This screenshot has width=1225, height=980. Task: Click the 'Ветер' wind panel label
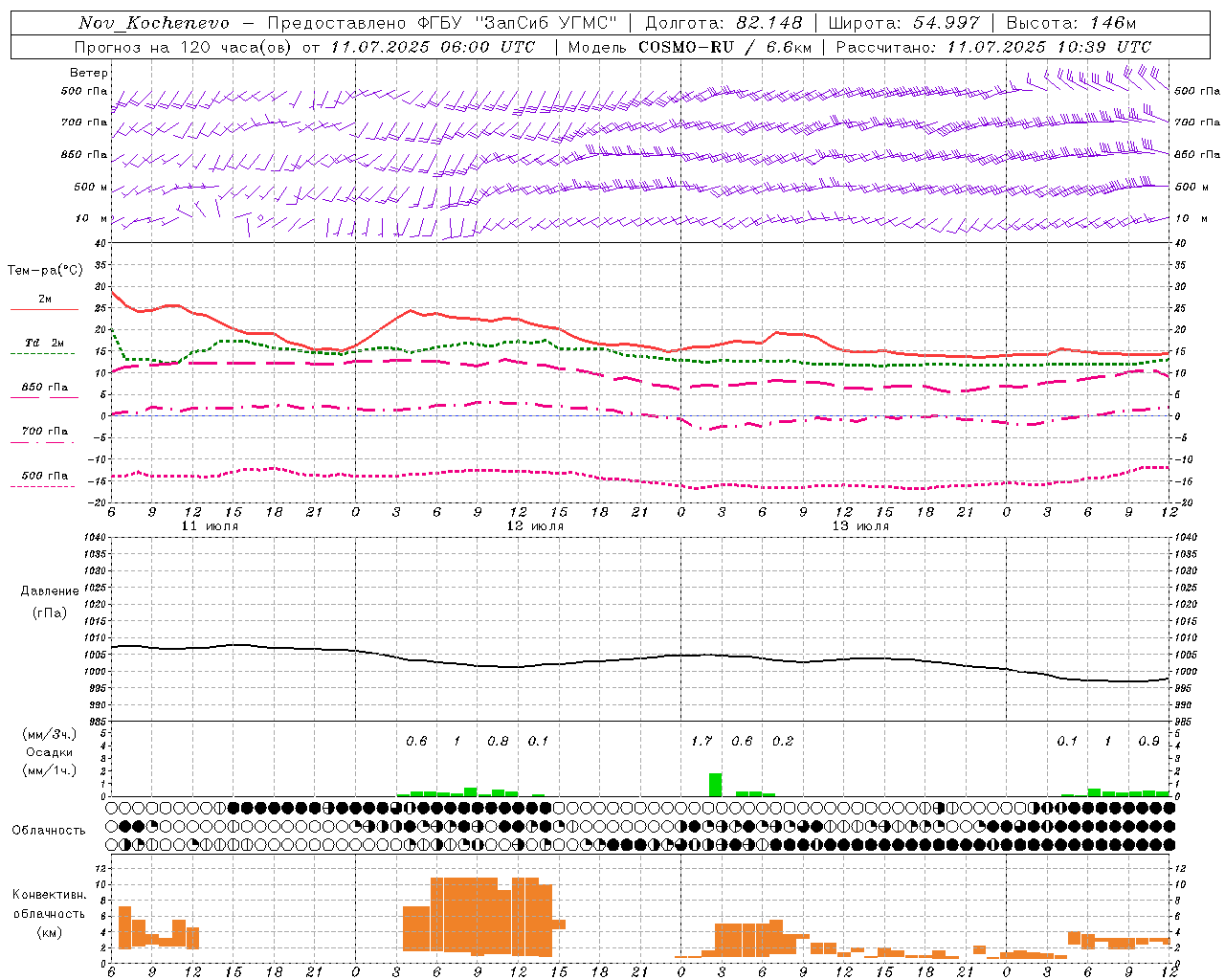pyautogui.click(x=89, y=73)
